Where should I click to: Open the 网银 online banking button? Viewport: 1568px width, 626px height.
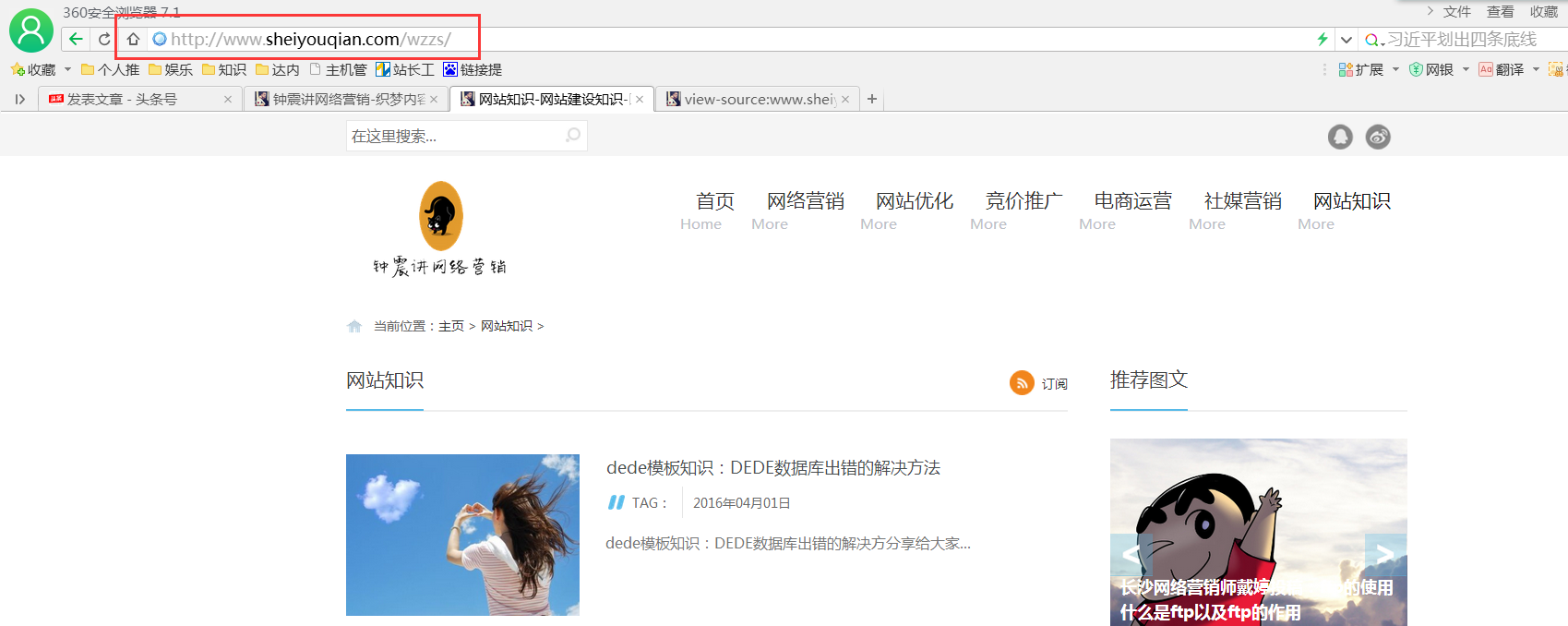point(1431,69)
